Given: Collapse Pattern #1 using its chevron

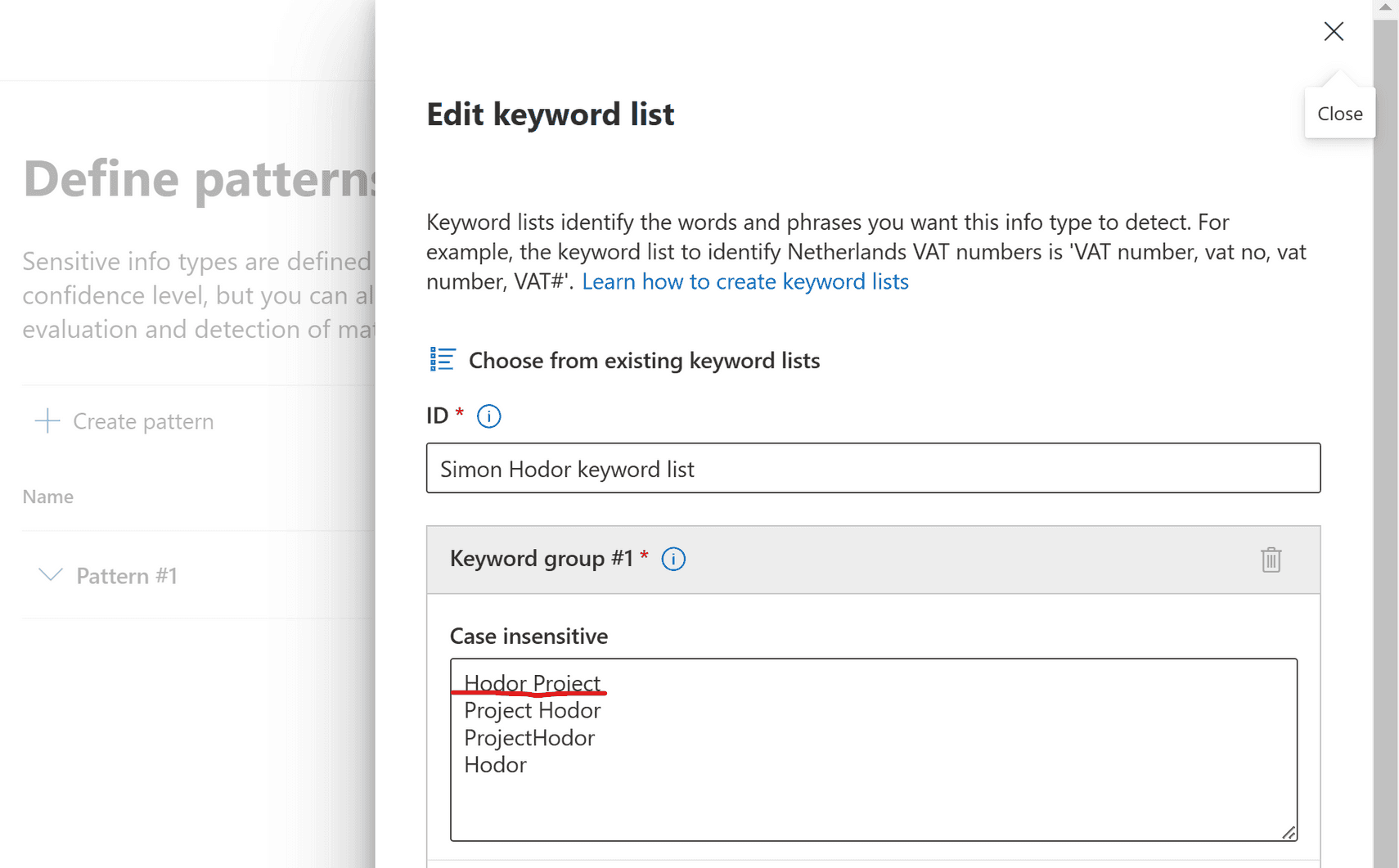Looking at the screenshot, I should click(x=50, y=574).
